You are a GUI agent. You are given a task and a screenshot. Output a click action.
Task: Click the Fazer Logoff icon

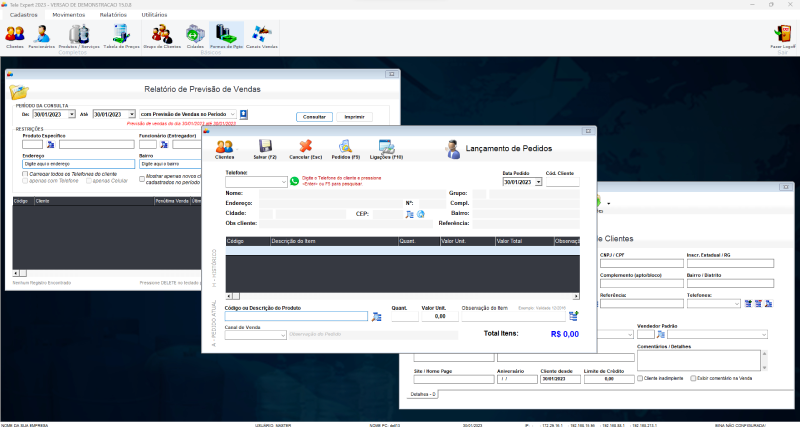783,36
